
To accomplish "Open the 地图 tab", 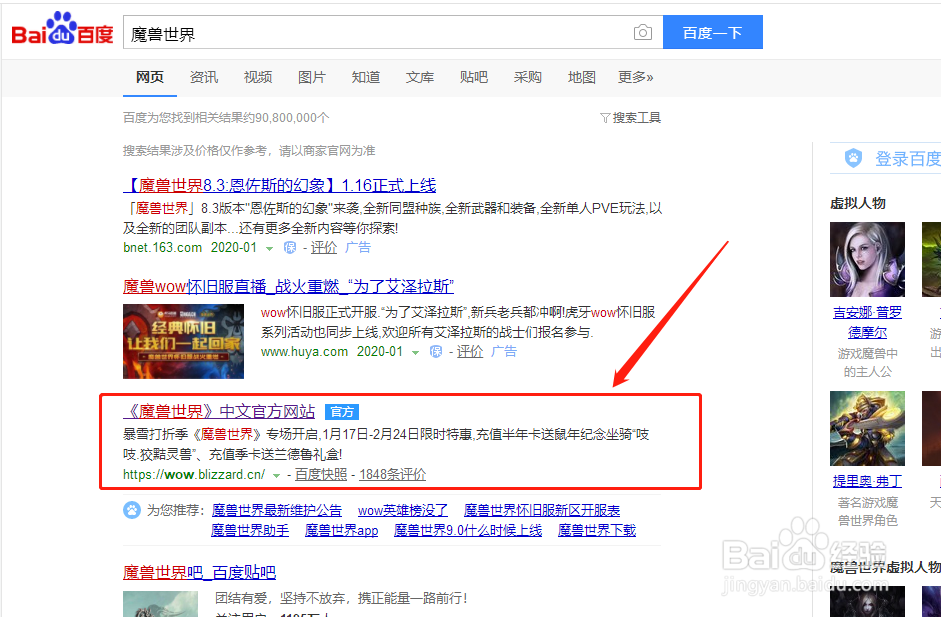I will [582, 77].
